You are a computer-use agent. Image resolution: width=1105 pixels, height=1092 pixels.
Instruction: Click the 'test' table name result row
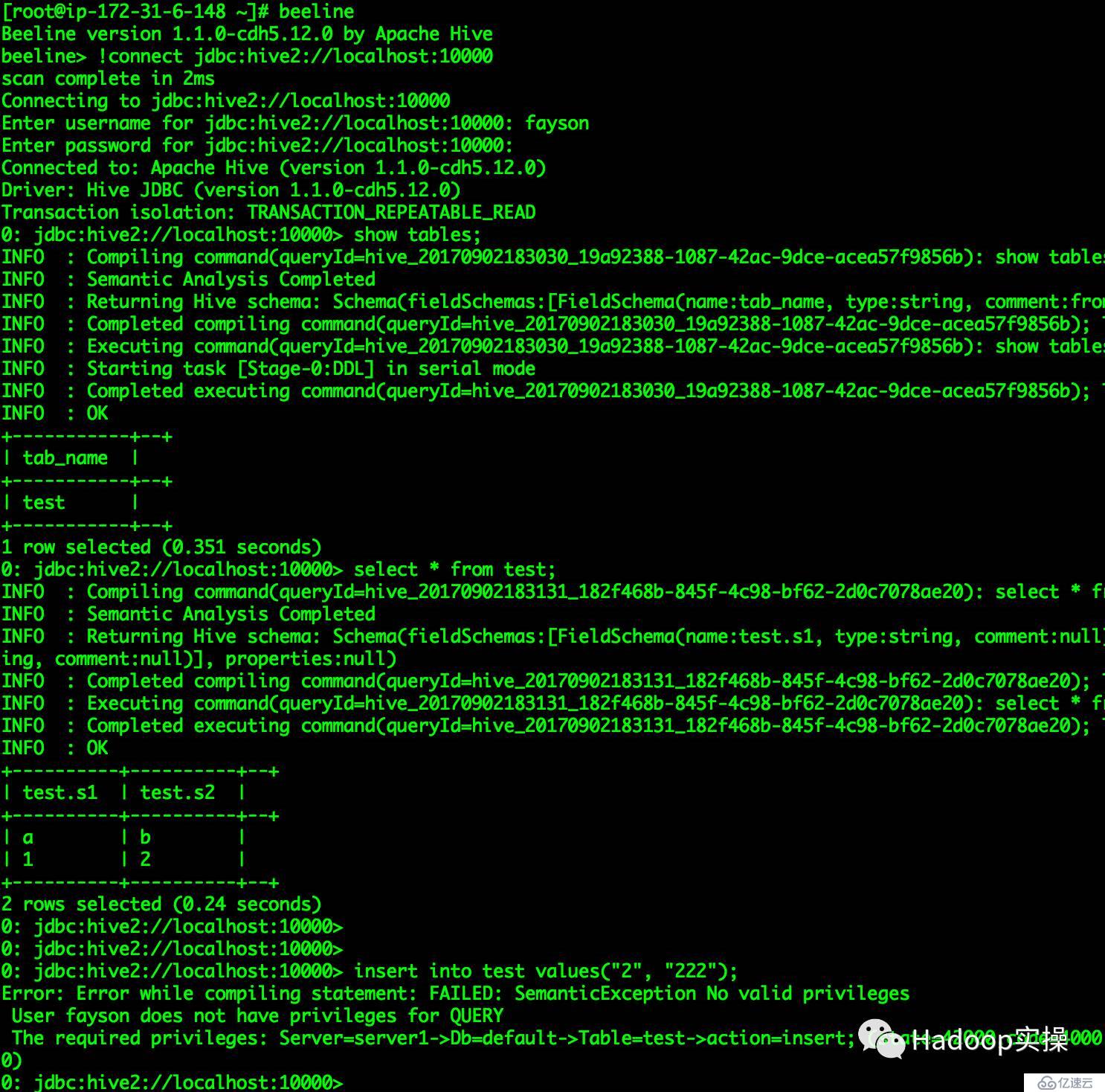point(44,502)
